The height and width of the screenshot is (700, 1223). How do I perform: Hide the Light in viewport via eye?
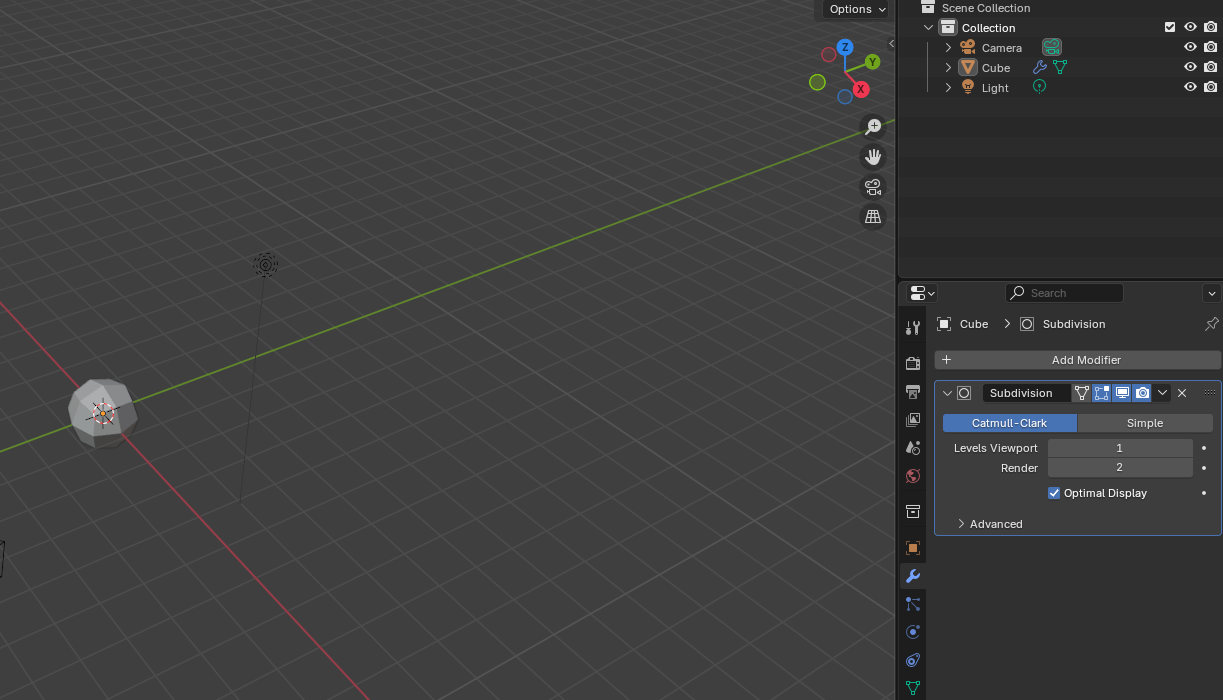coord(1190,87)
